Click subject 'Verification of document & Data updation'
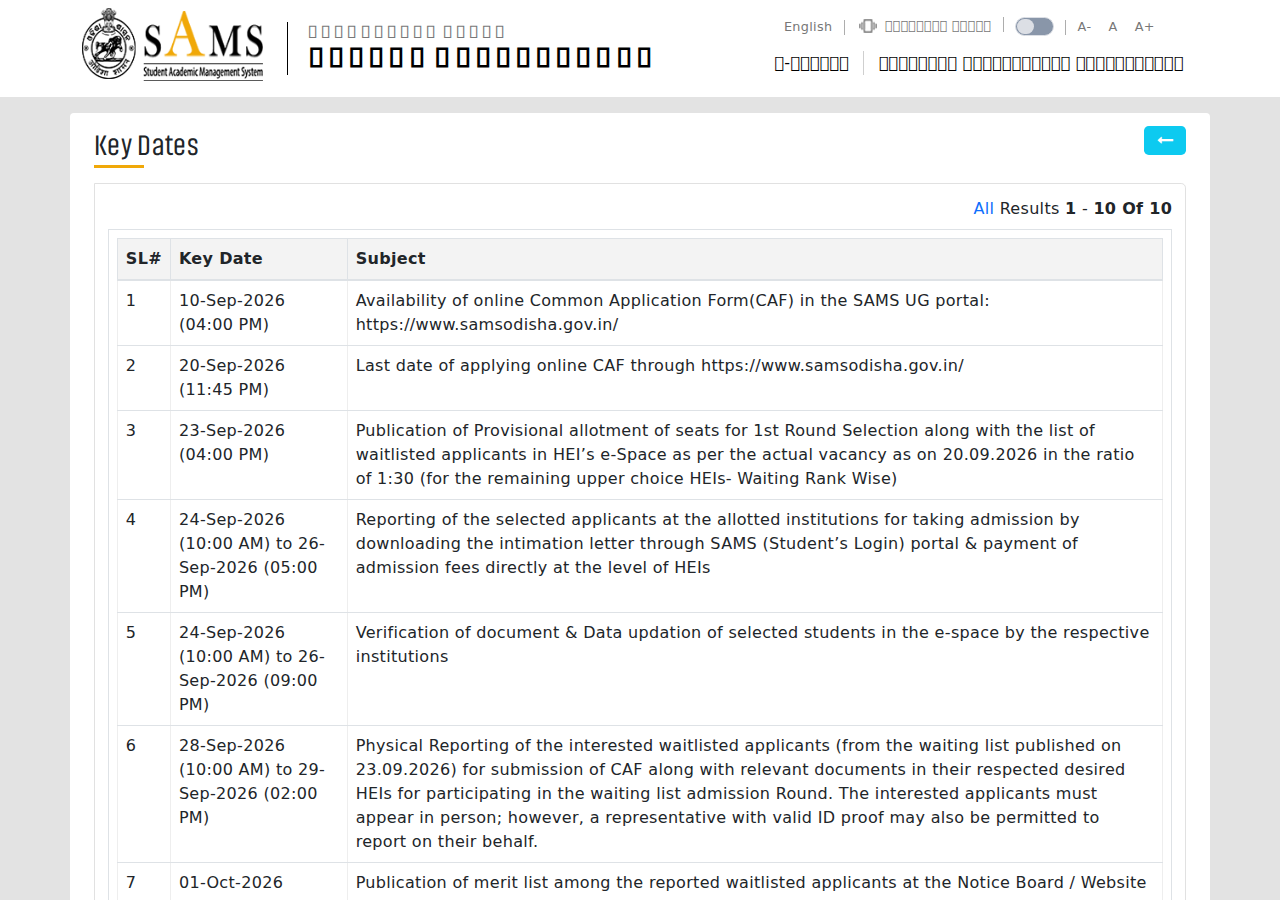 (x=755, y=669)
